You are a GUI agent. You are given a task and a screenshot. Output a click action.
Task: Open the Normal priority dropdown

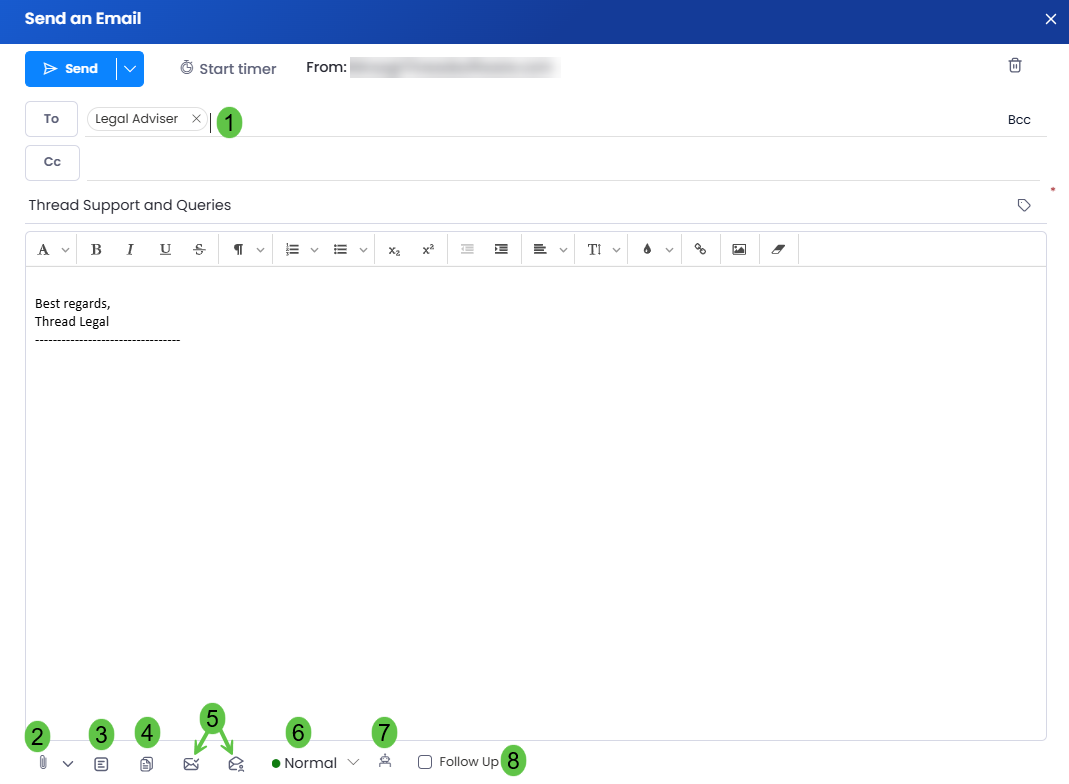click(315, 763)
